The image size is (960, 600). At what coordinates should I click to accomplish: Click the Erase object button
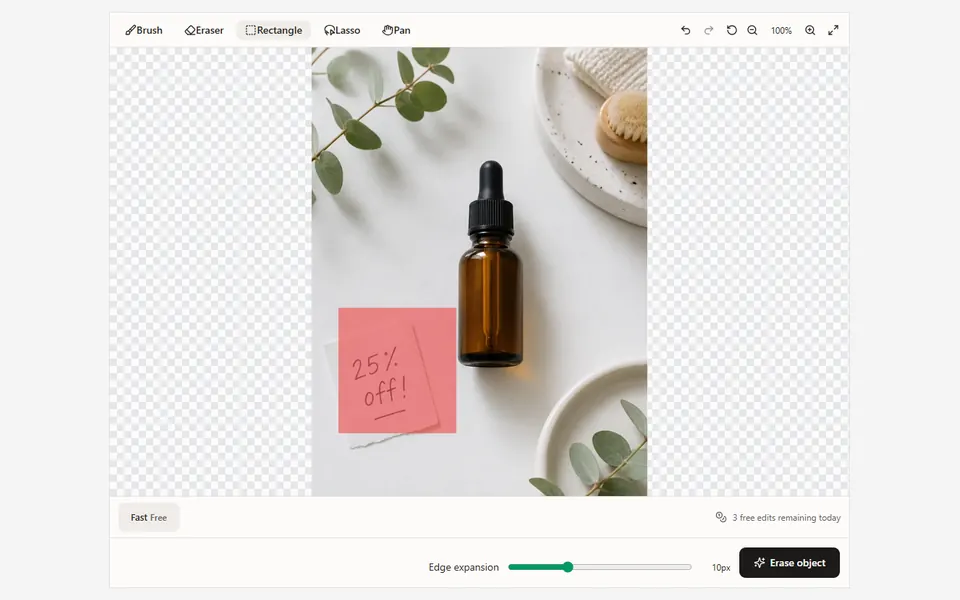coord(789,563)
